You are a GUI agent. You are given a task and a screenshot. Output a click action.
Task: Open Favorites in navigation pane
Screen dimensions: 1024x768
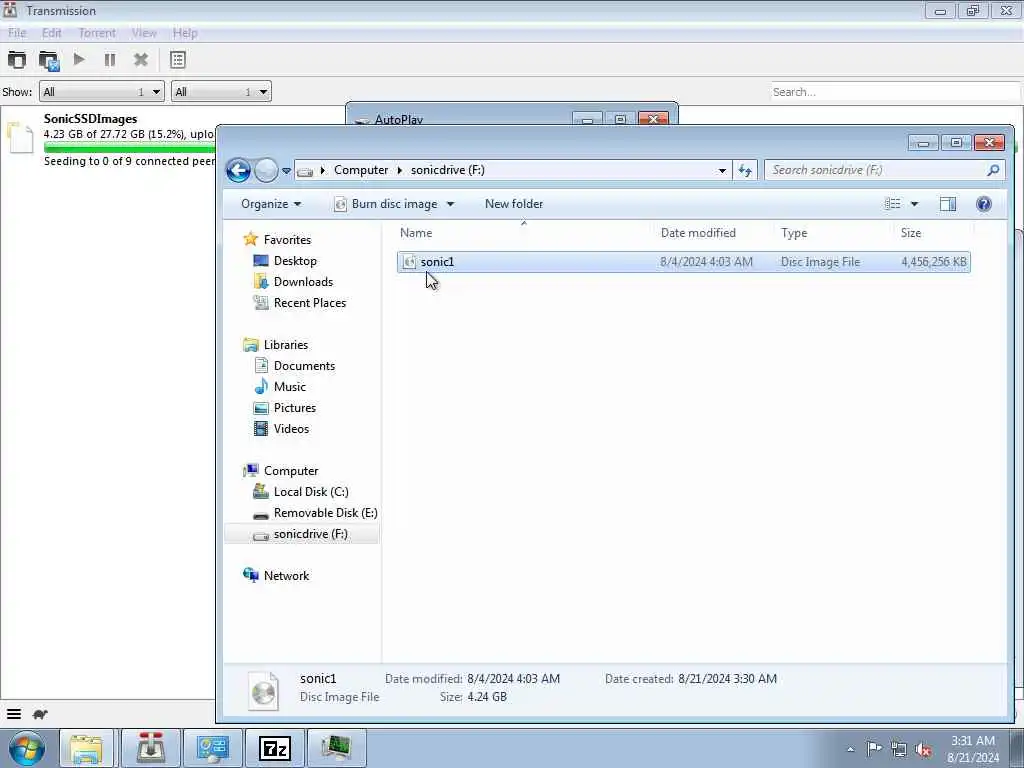click(287, 240)
